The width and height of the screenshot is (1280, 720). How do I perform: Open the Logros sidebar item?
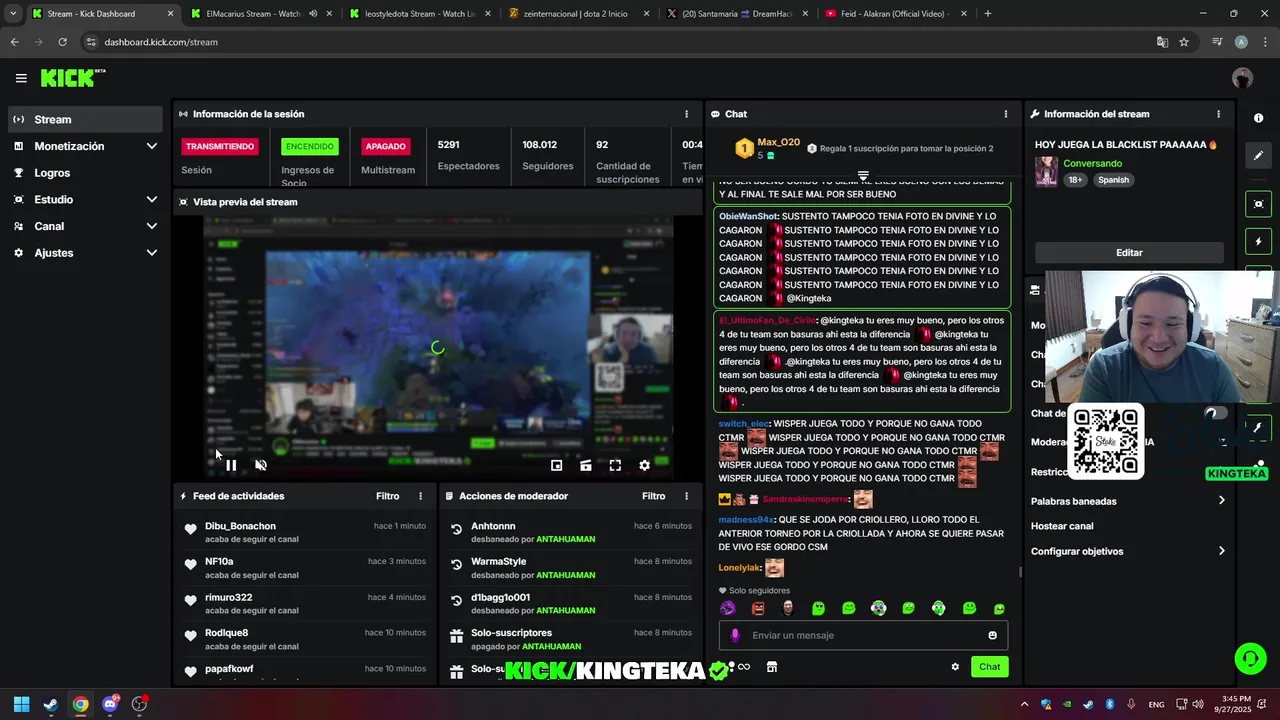coord(84,173)
